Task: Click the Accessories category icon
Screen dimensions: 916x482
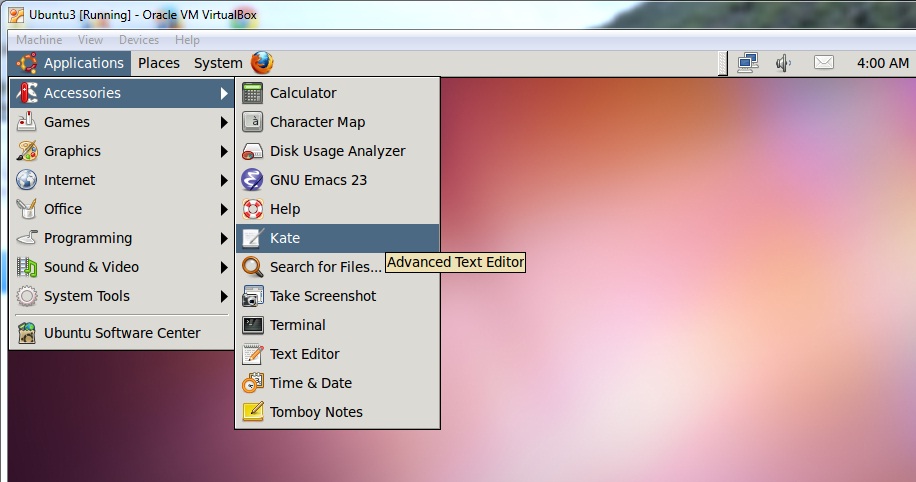Action: [27, 92]
